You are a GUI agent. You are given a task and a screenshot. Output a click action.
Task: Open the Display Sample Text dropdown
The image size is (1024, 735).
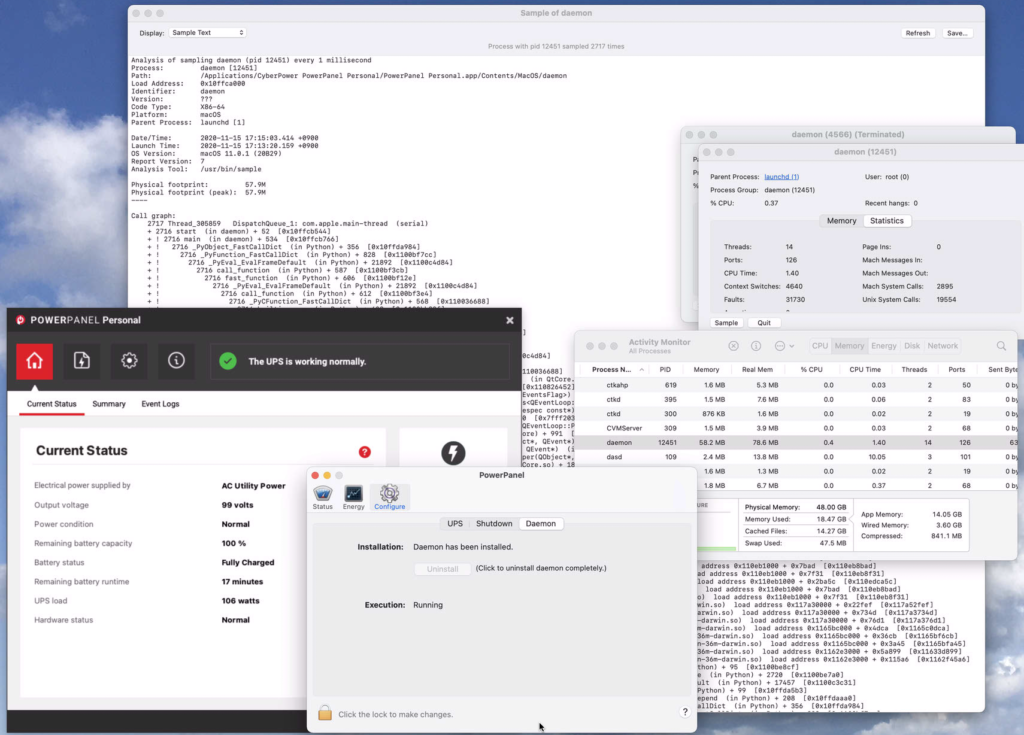tap(206, 33)
